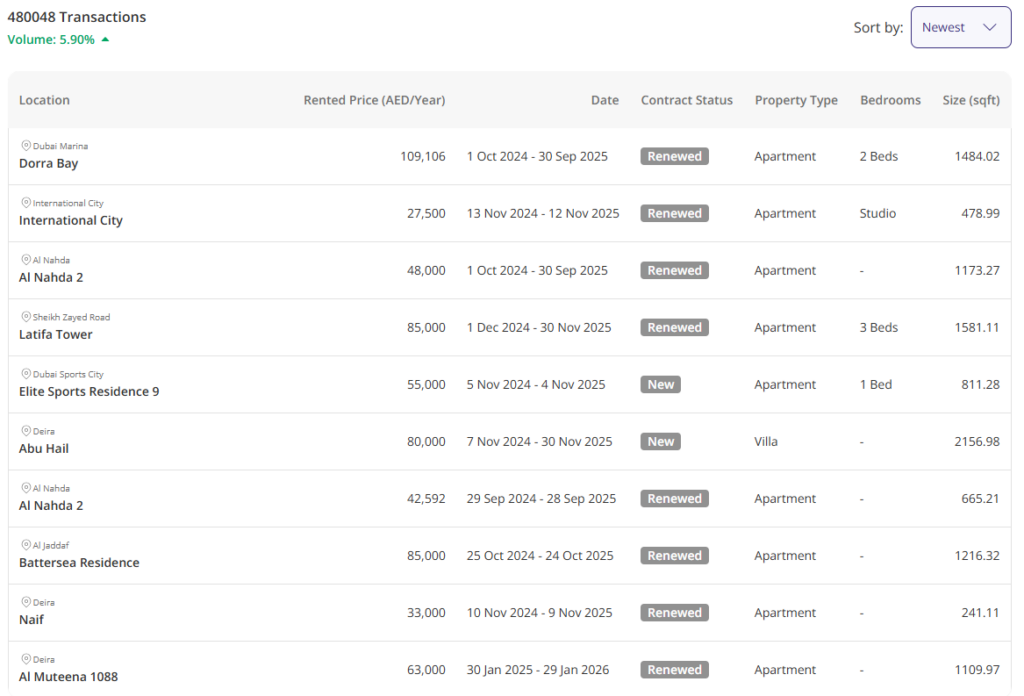Click the location pin icon beside Dubai Marina
1024x696 pixels.
coord(26,146)
